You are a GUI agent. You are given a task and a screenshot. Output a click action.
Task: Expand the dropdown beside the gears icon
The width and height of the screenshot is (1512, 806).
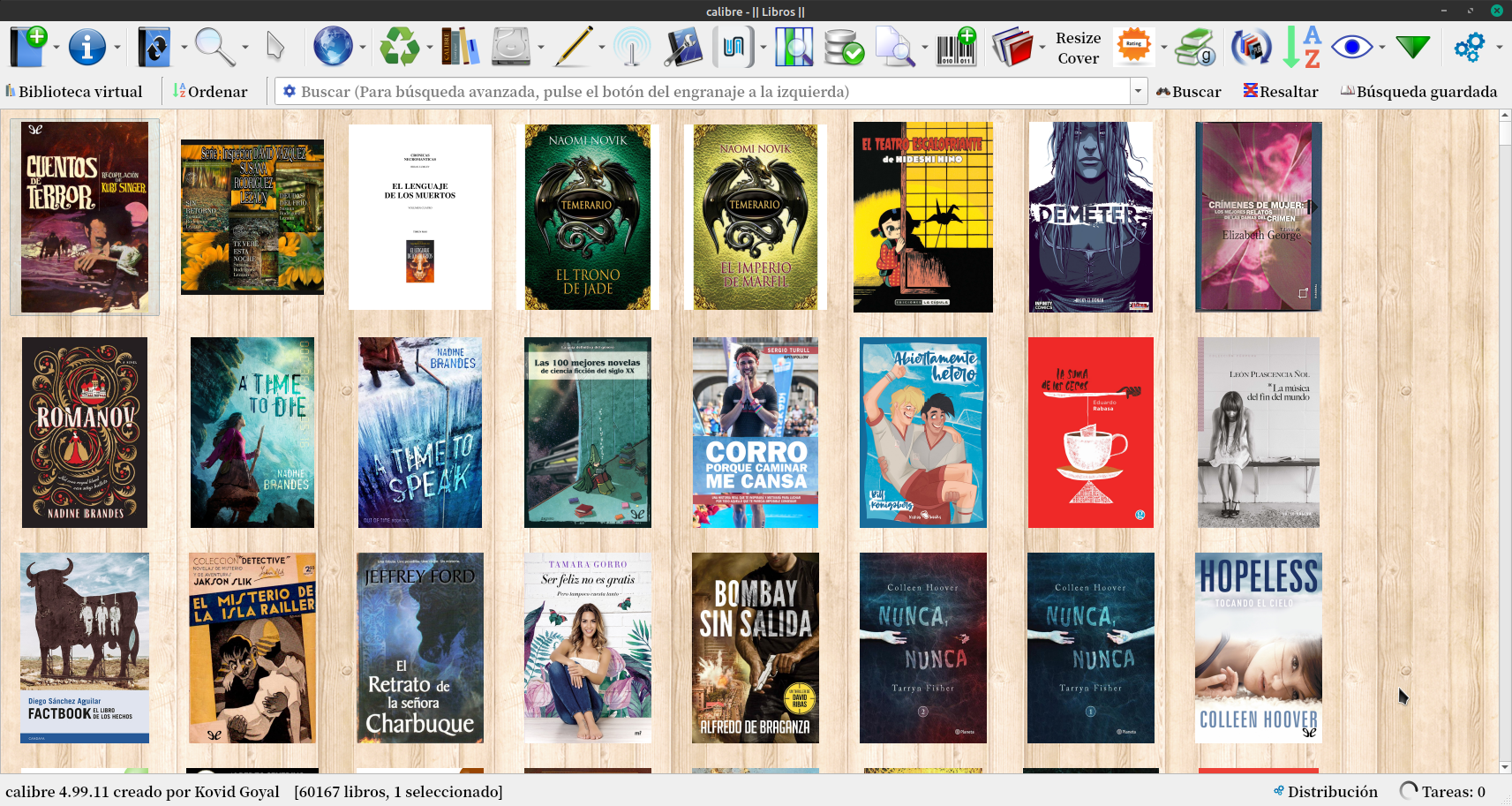1499,48
